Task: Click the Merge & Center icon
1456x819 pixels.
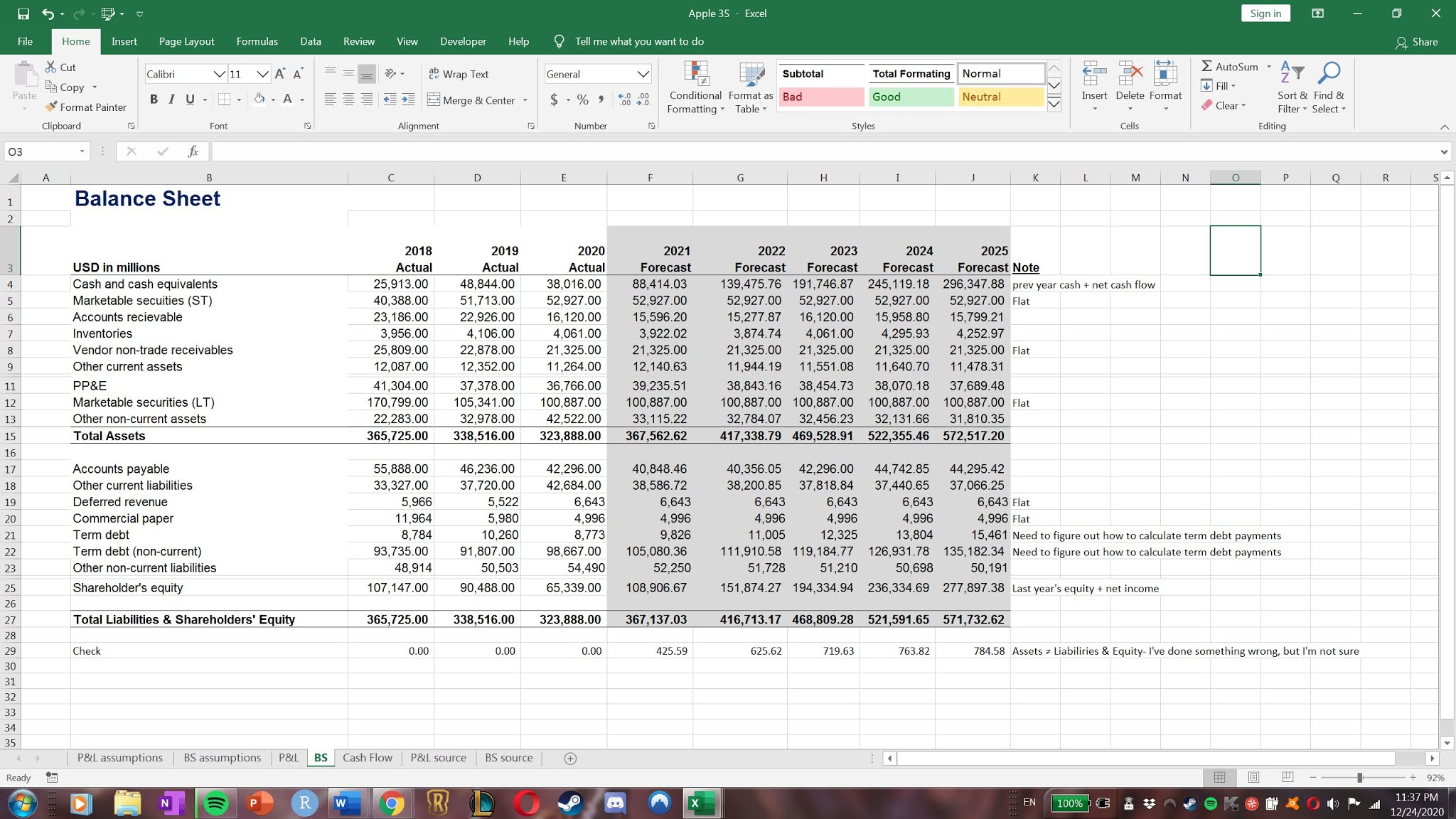Action: 434,100
